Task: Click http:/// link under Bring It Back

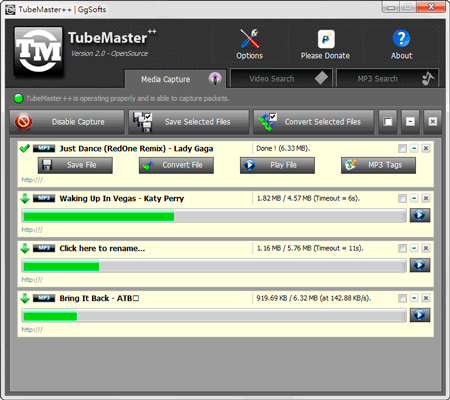Action: (32, 330)
